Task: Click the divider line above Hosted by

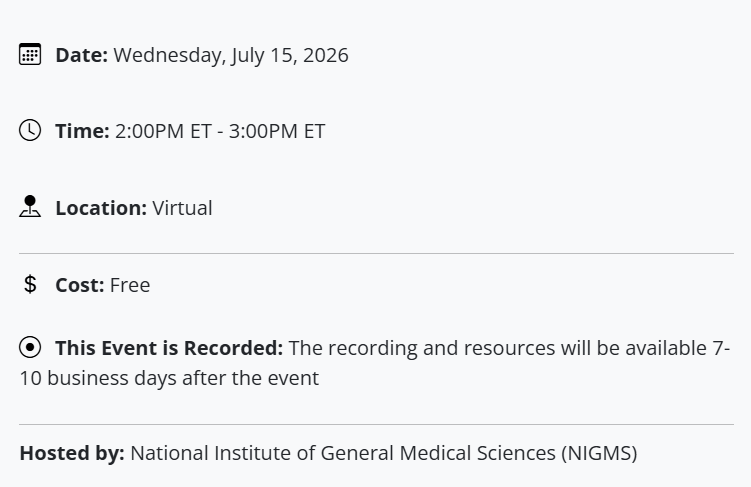Action: coord(376,424)
